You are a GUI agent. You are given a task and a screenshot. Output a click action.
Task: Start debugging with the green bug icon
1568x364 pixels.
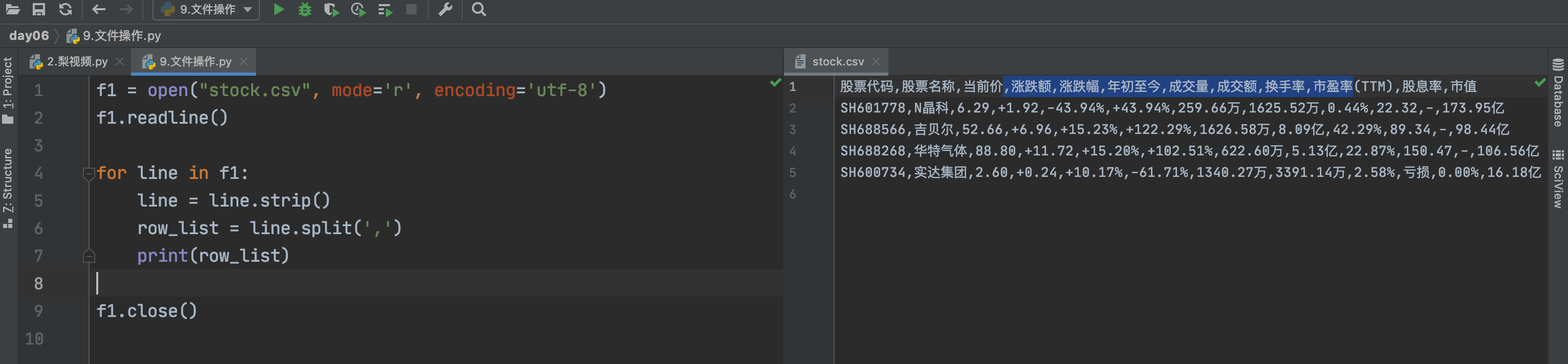(305, 9)
